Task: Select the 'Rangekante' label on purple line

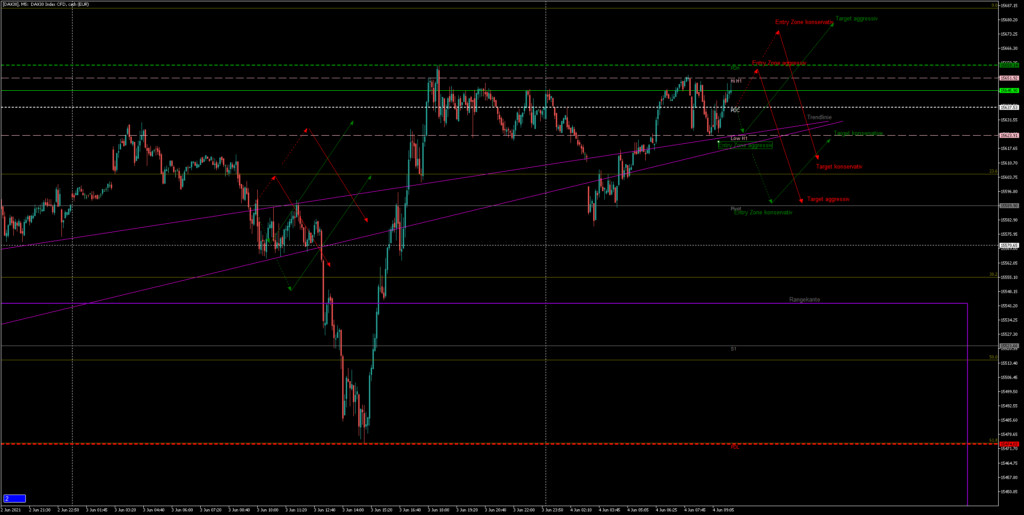Action: pyautogui.click(x=805, y=299)
